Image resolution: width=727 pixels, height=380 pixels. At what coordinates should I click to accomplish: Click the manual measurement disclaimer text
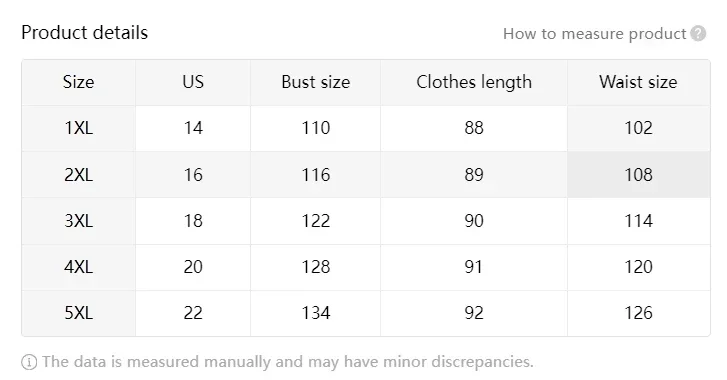point(288,361)
